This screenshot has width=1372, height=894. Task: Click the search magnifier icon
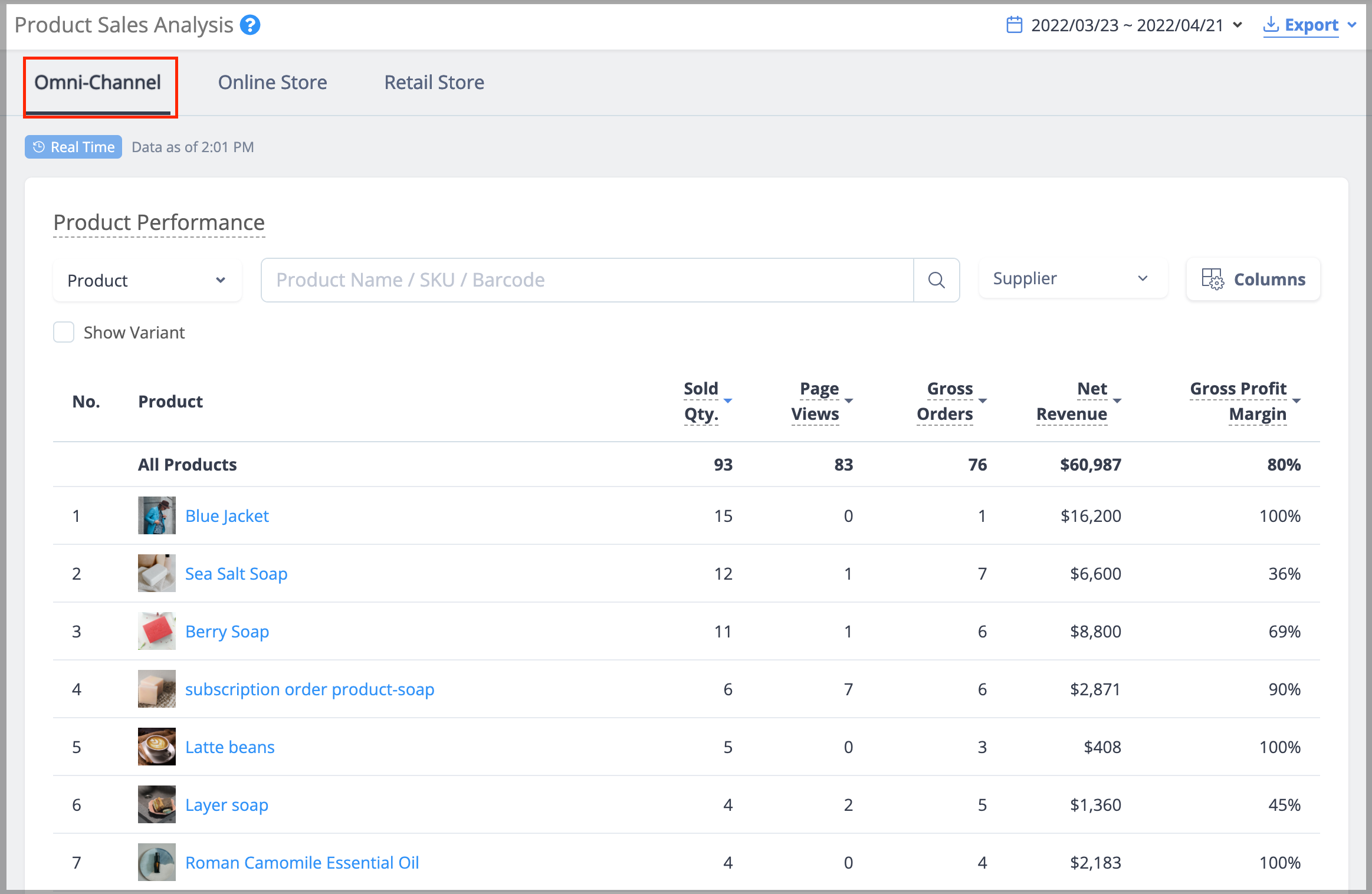tap(936, 280)
